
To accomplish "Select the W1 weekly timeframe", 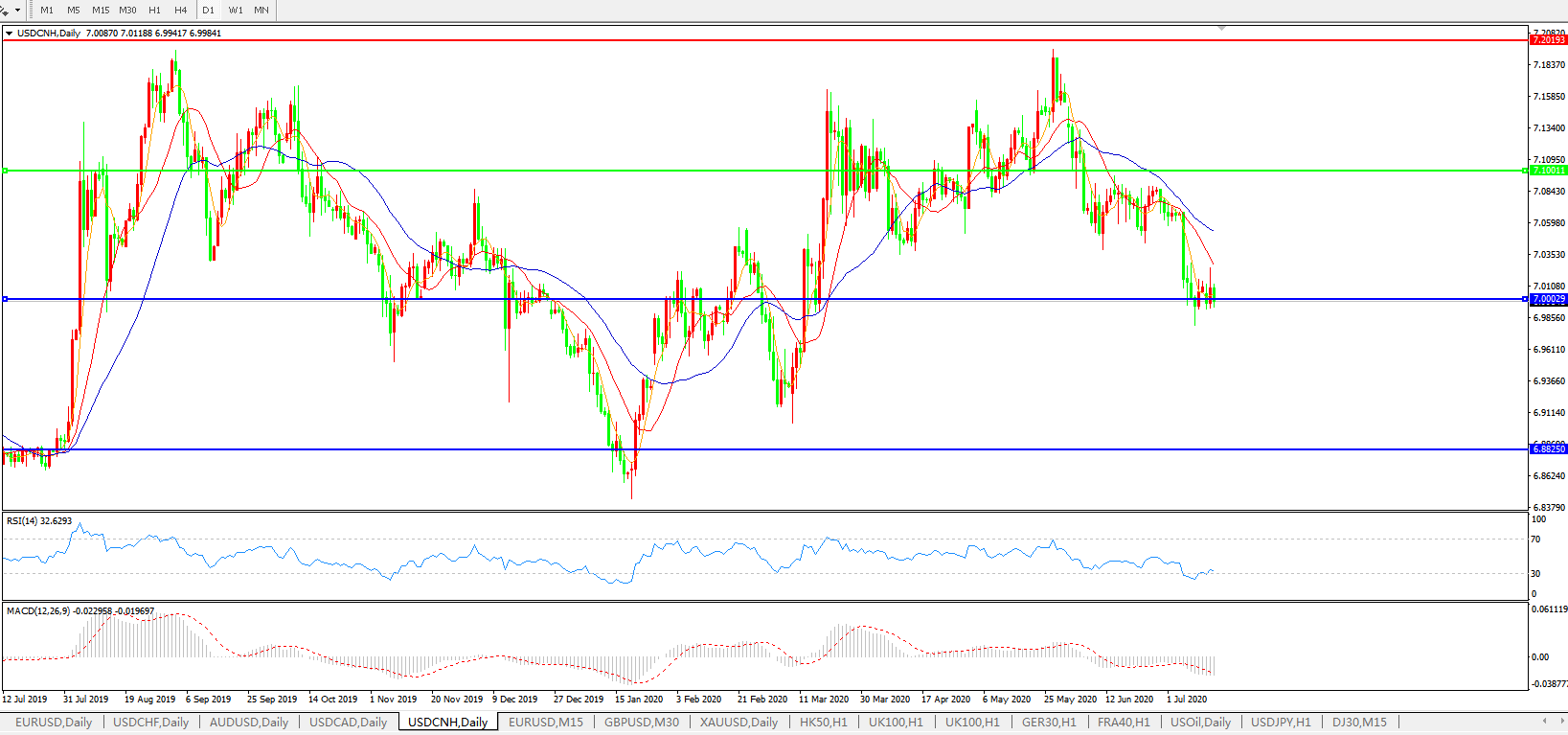I will pyautogui.click(x=236, y=11).
